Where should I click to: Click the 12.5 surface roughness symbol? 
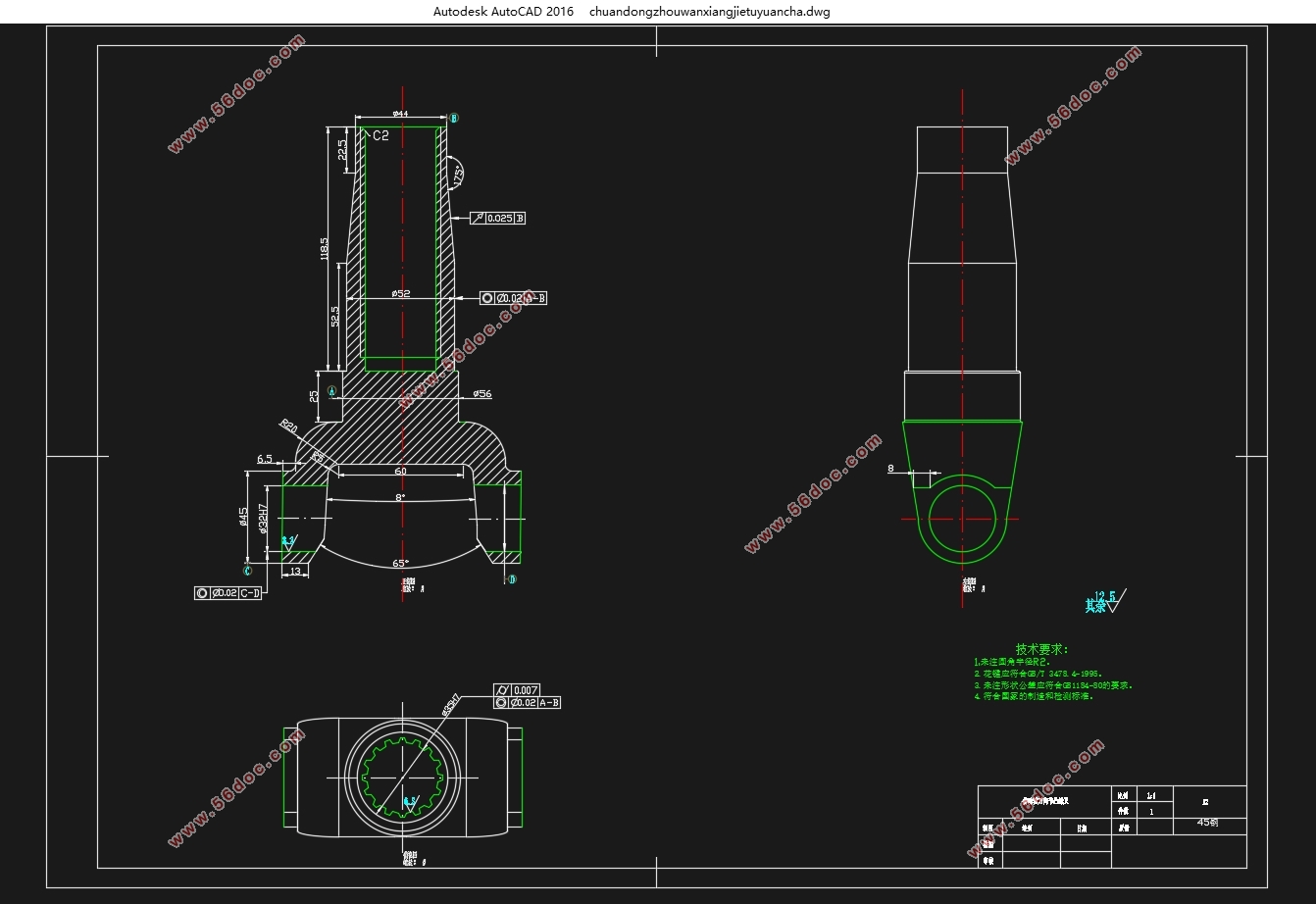[x=1106, y=601]
